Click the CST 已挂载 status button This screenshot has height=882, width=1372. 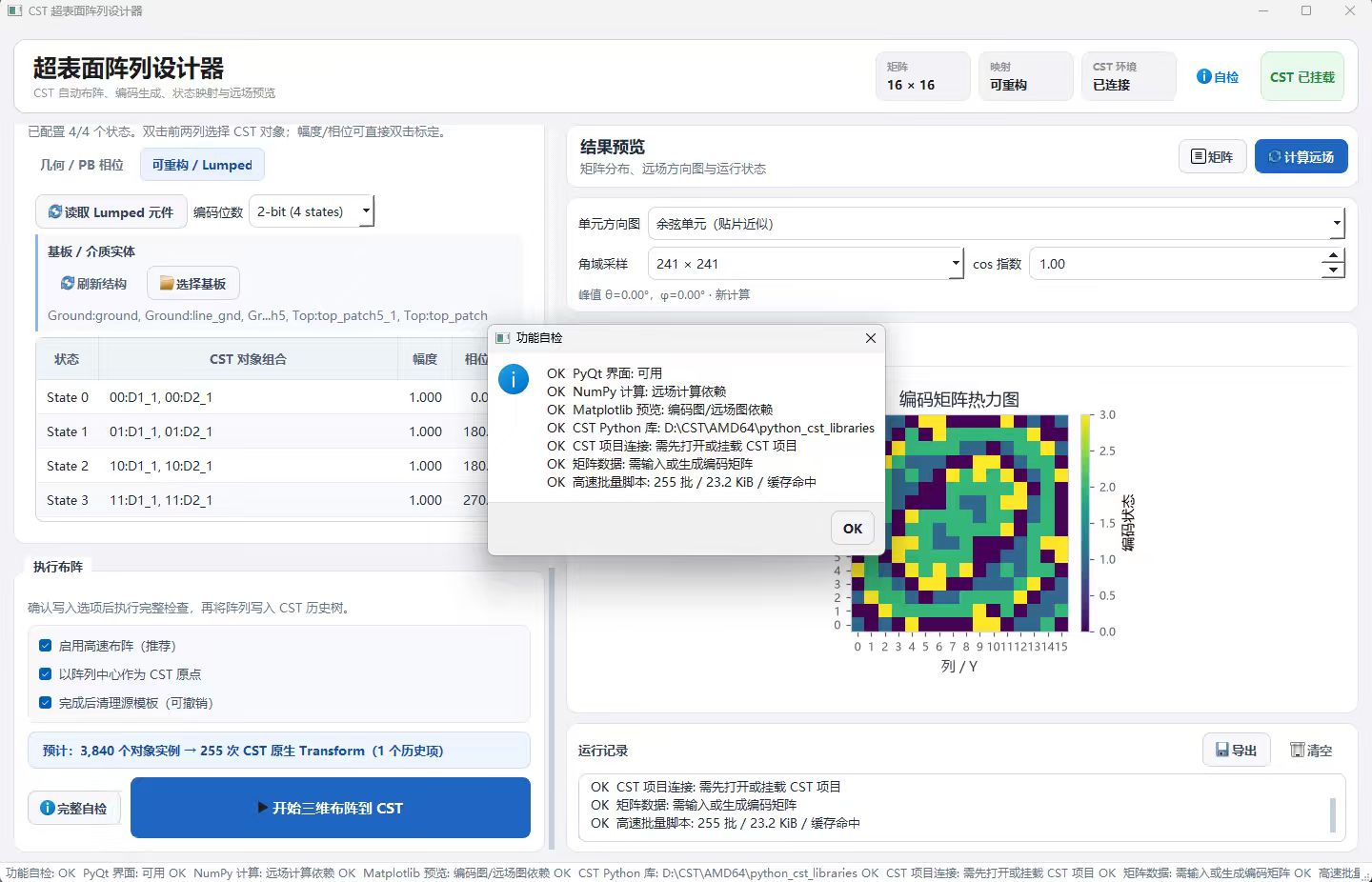1301,77
